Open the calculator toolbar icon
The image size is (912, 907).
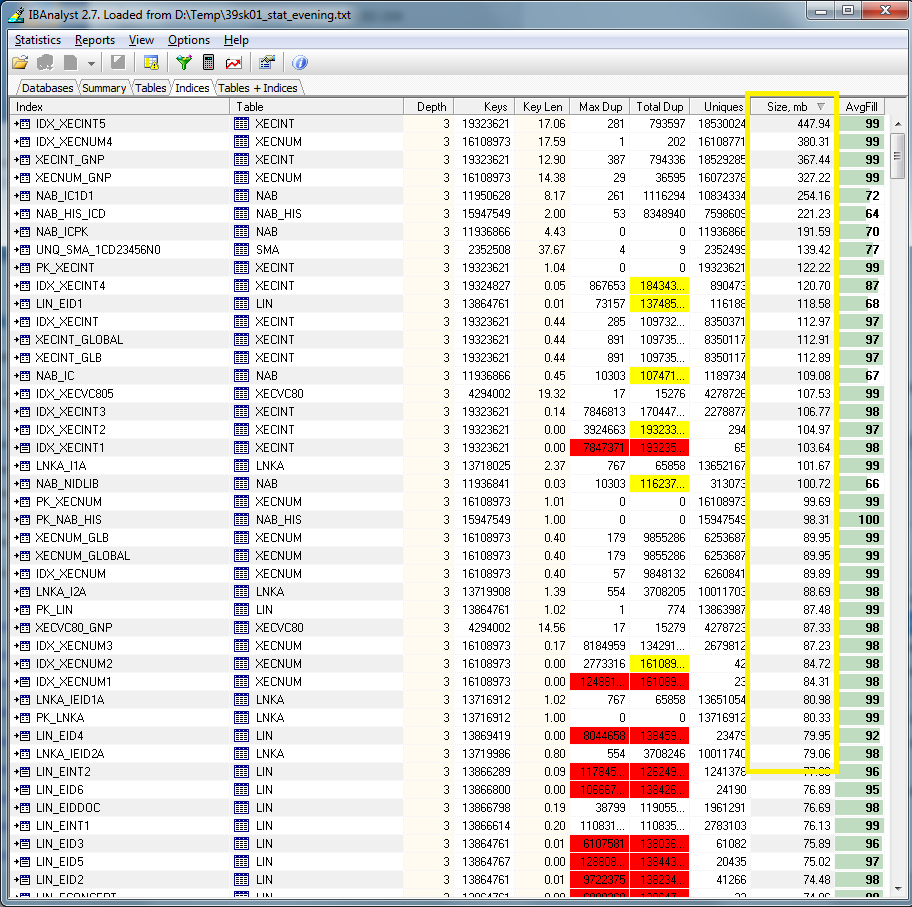coord(208,63)
